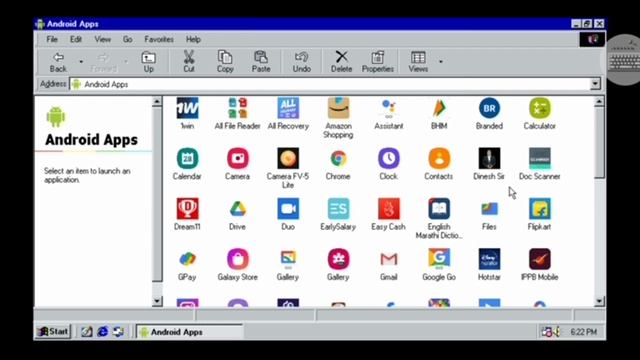Open the GPay app
Viewport: 640px width, 360px height.
click(187, 259)
